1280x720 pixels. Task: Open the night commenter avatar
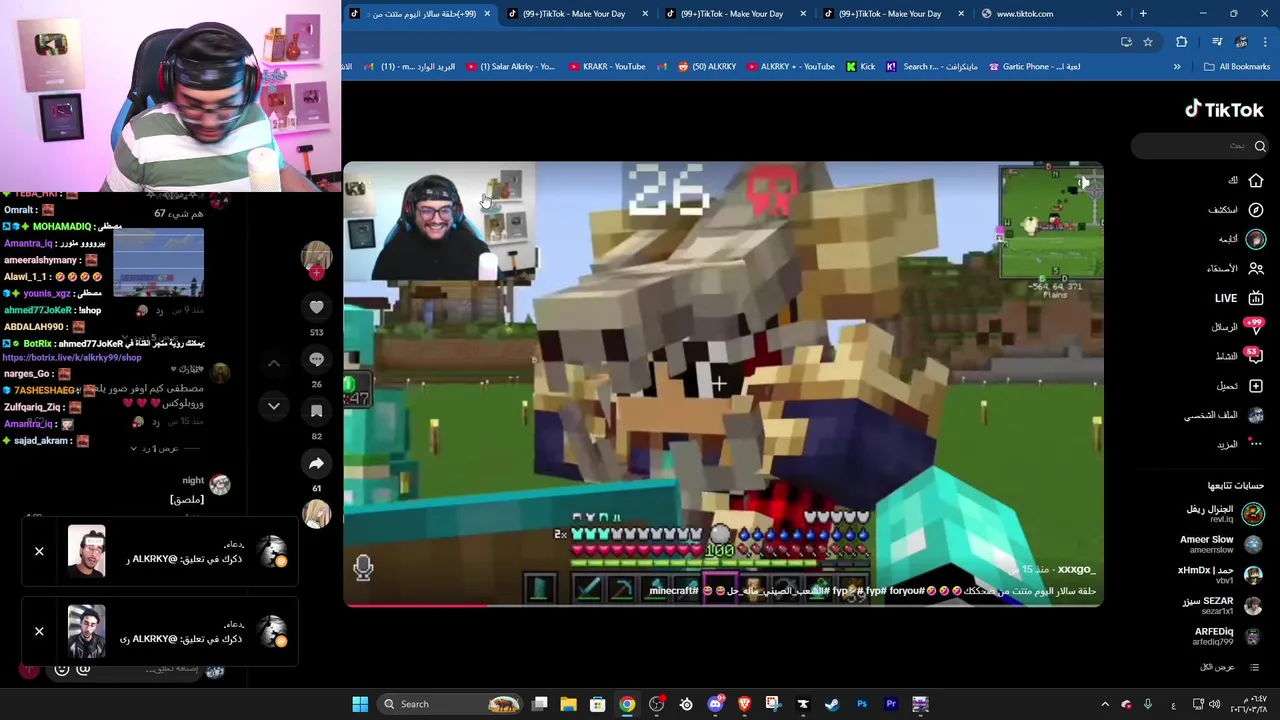220,485
